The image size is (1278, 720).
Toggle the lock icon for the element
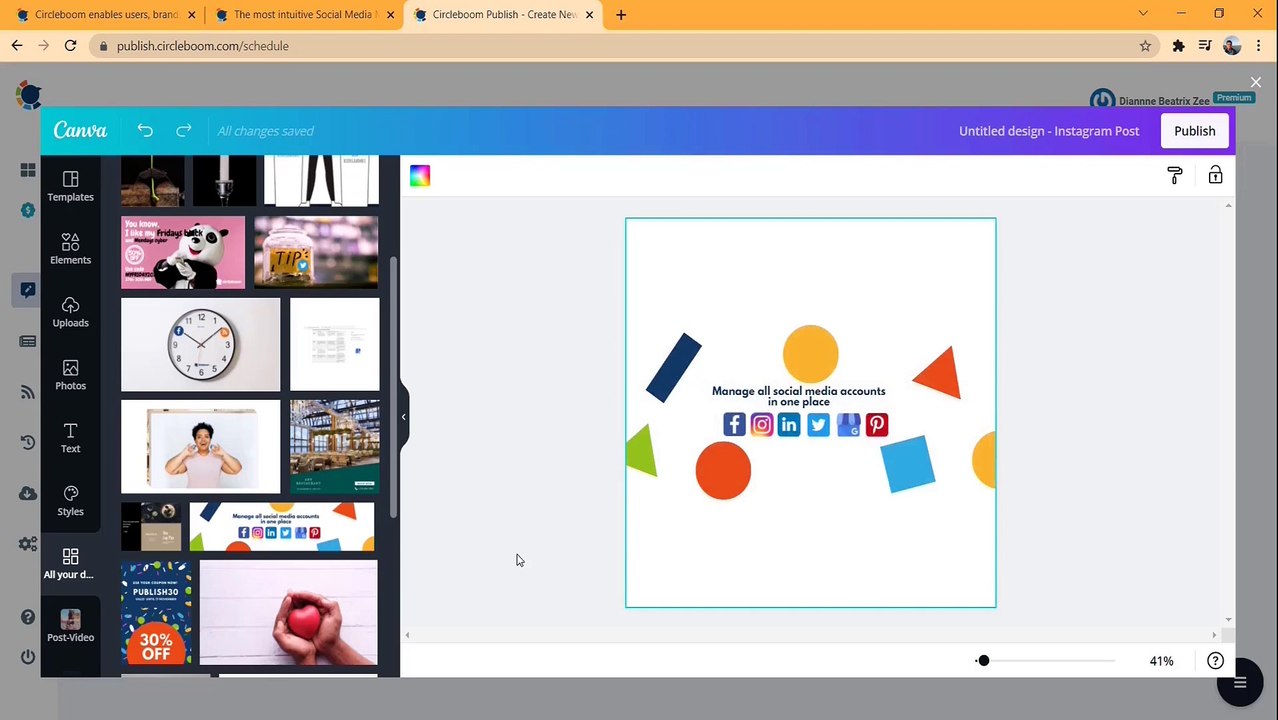(1215, 176)
